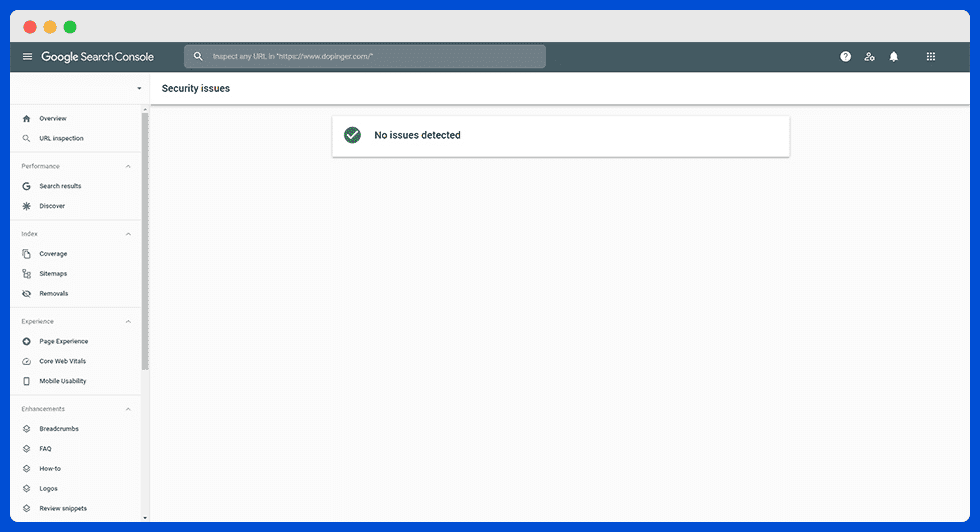980x532 pixels.
Task: Click the sidebar scroll down arrow
Action: click(x=145, y=518)
